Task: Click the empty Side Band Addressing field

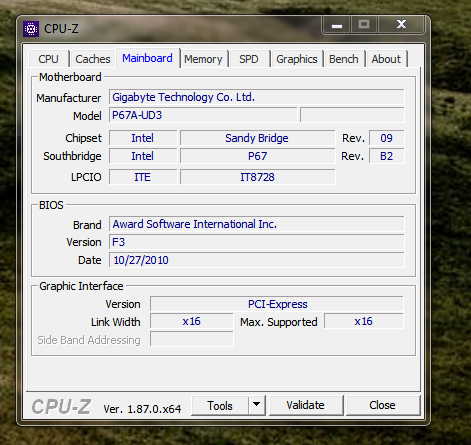Action: click(x=192, y=339)
